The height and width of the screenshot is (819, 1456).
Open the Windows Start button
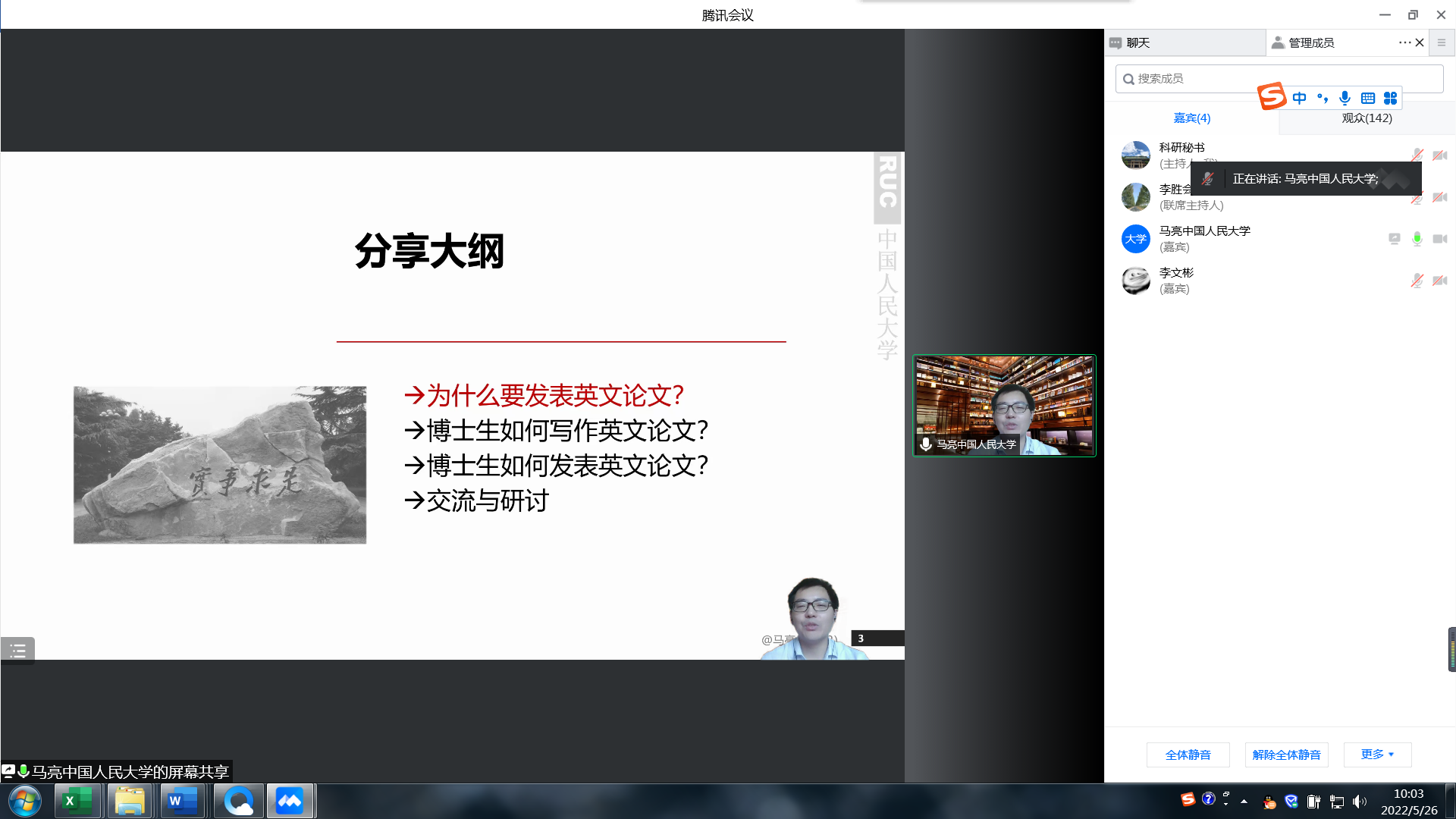pos(25,802)
